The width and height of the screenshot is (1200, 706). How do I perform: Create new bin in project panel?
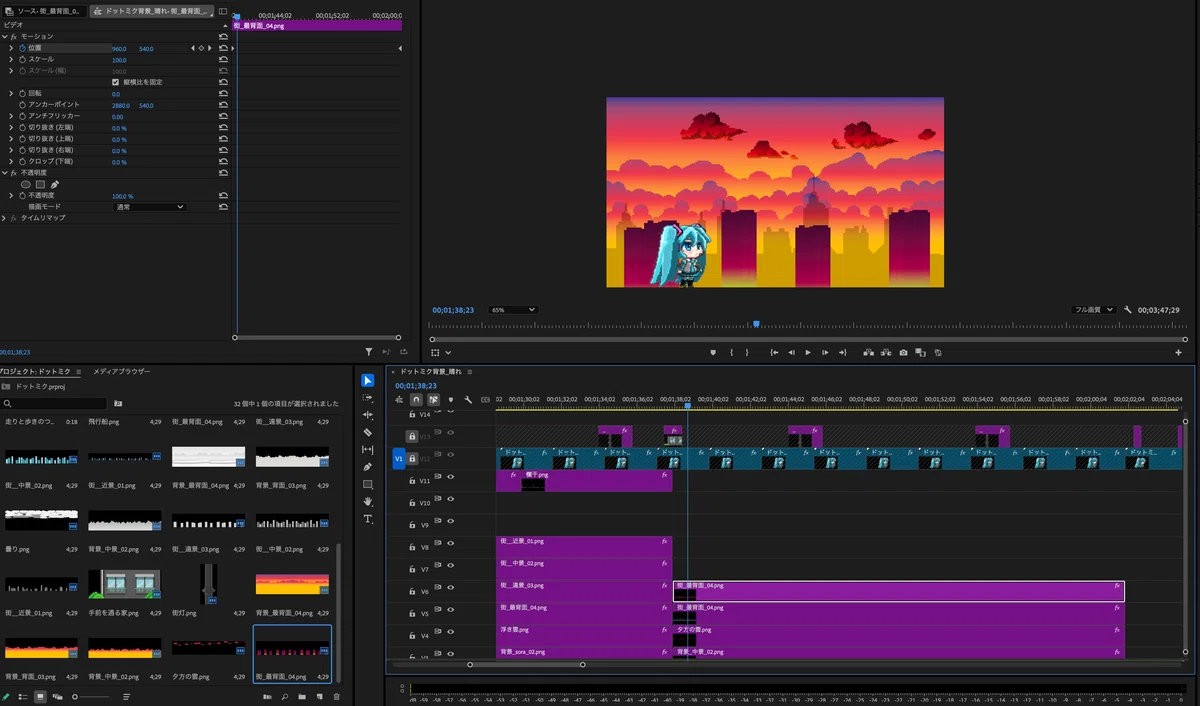pyautogui.click(x=302, y=696)
